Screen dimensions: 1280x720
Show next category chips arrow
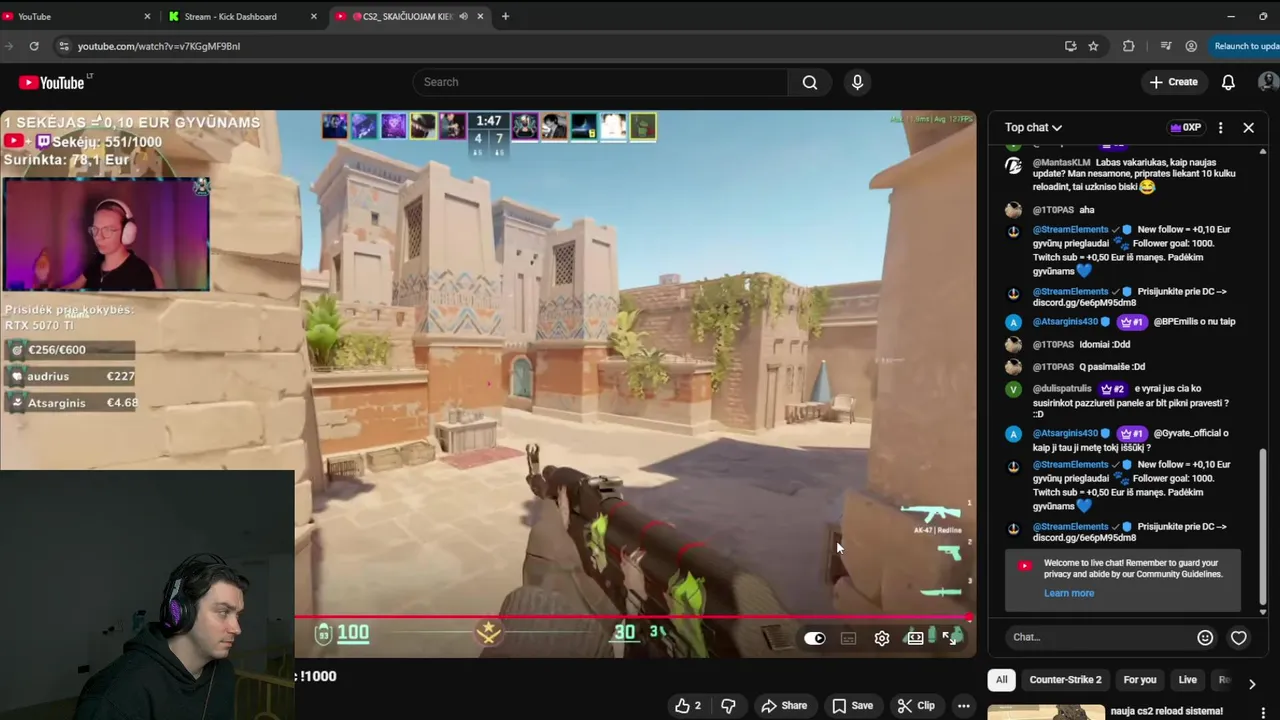1252,684
